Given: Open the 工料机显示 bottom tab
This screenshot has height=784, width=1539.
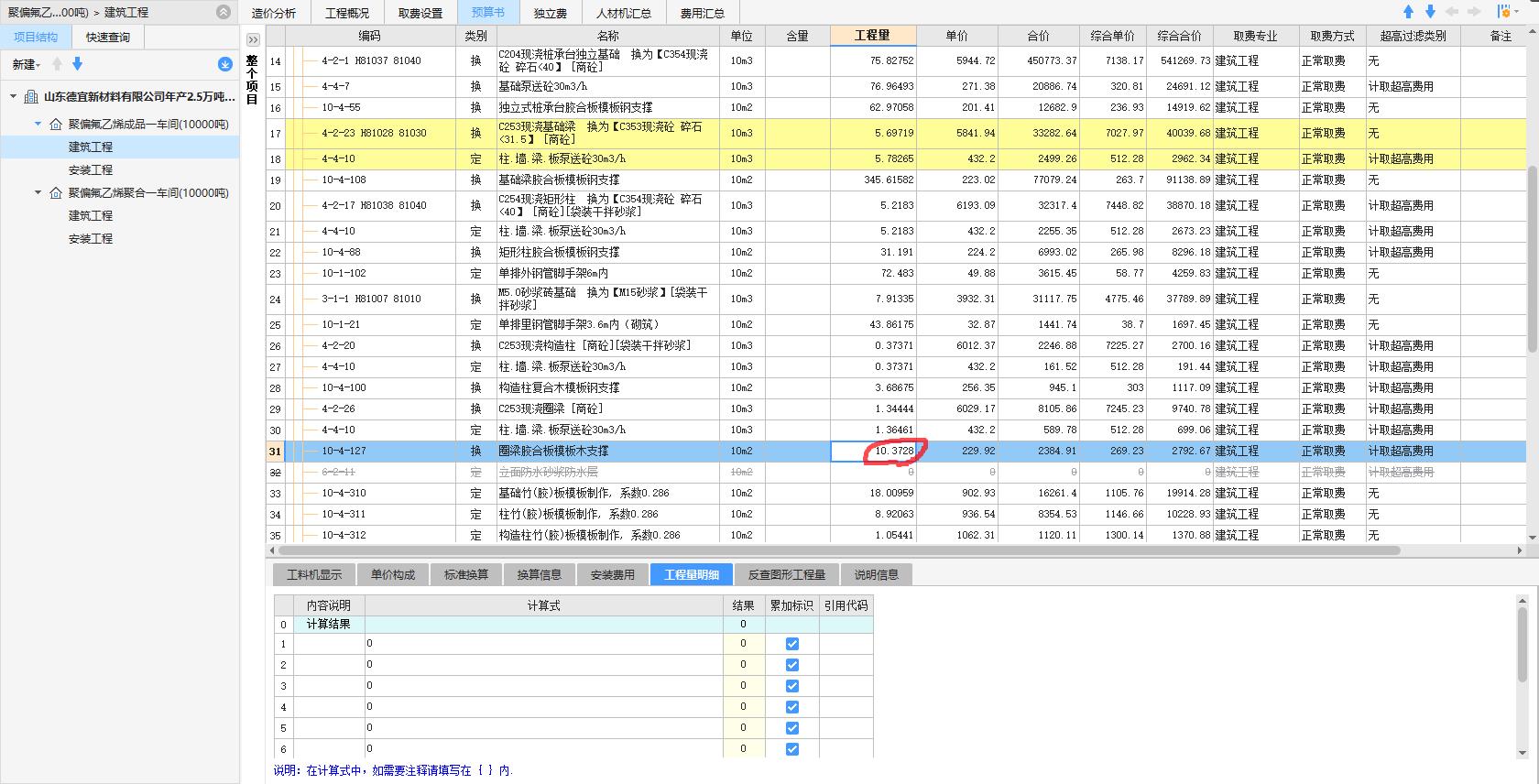Looking at the screenshot, I should tap(314, 574).
